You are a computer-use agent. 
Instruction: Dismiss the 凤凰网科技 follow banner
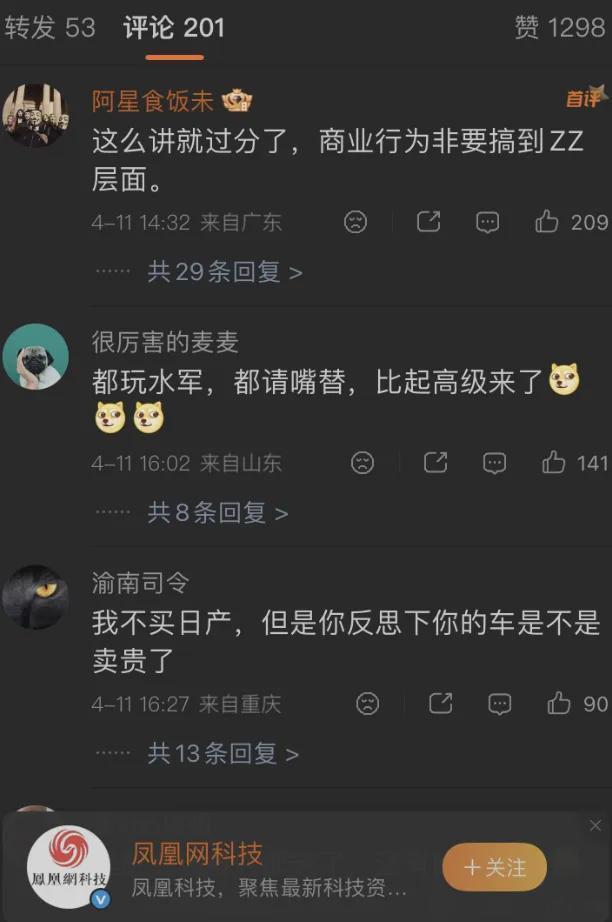(596, 826)
